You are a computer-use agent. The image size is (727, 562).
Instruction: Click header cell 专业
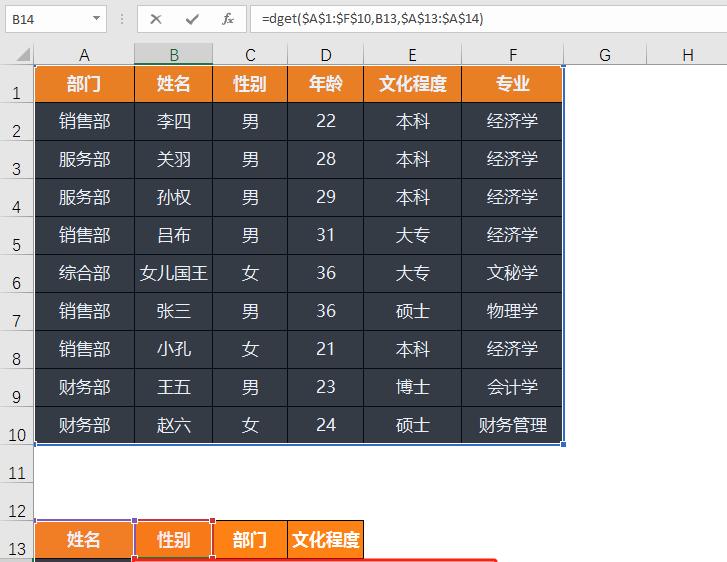[512, 84]
